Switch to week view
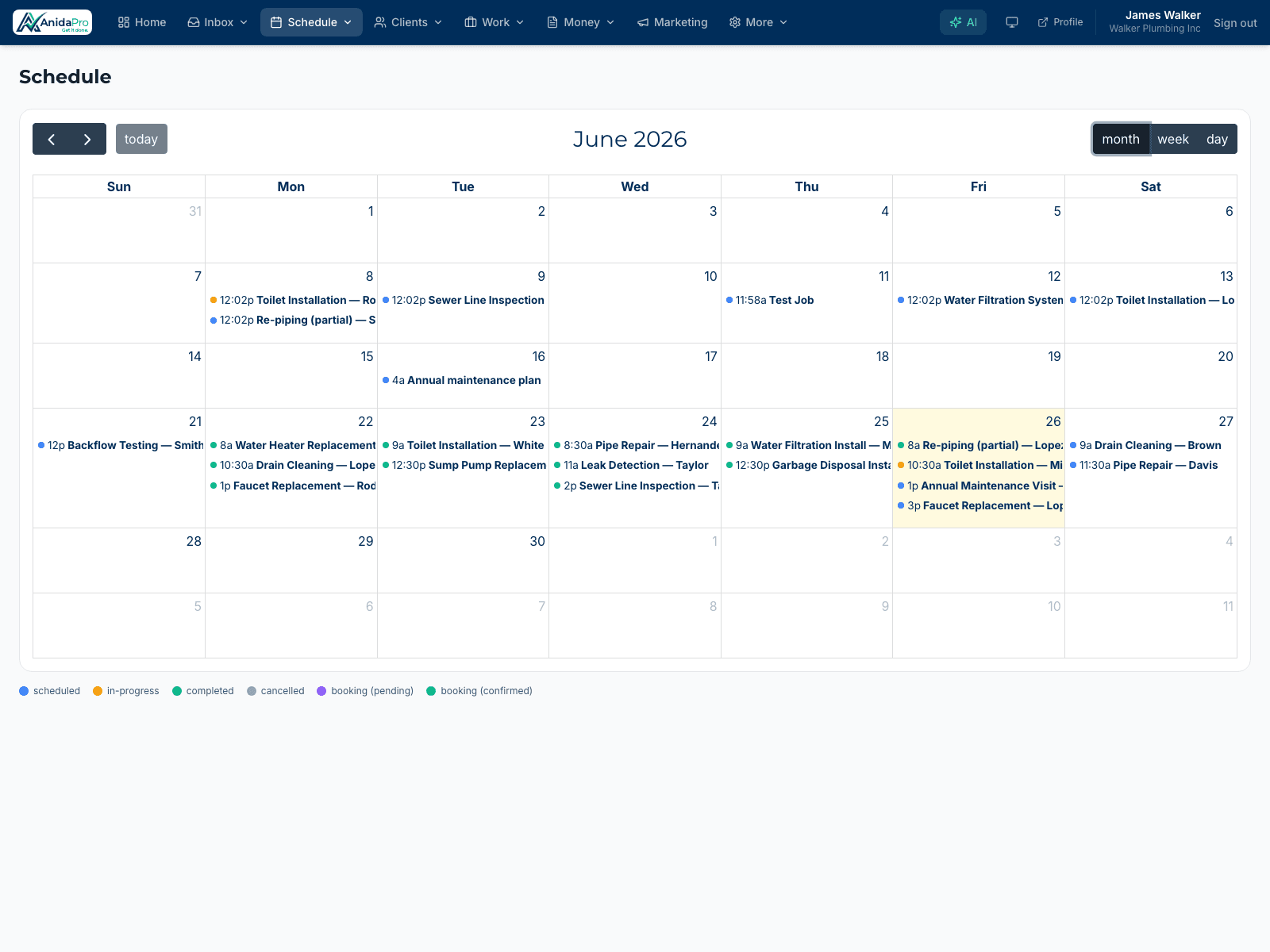This screenshot has width=1270, height=952. pyautogui.click(x=1173, y=139)
